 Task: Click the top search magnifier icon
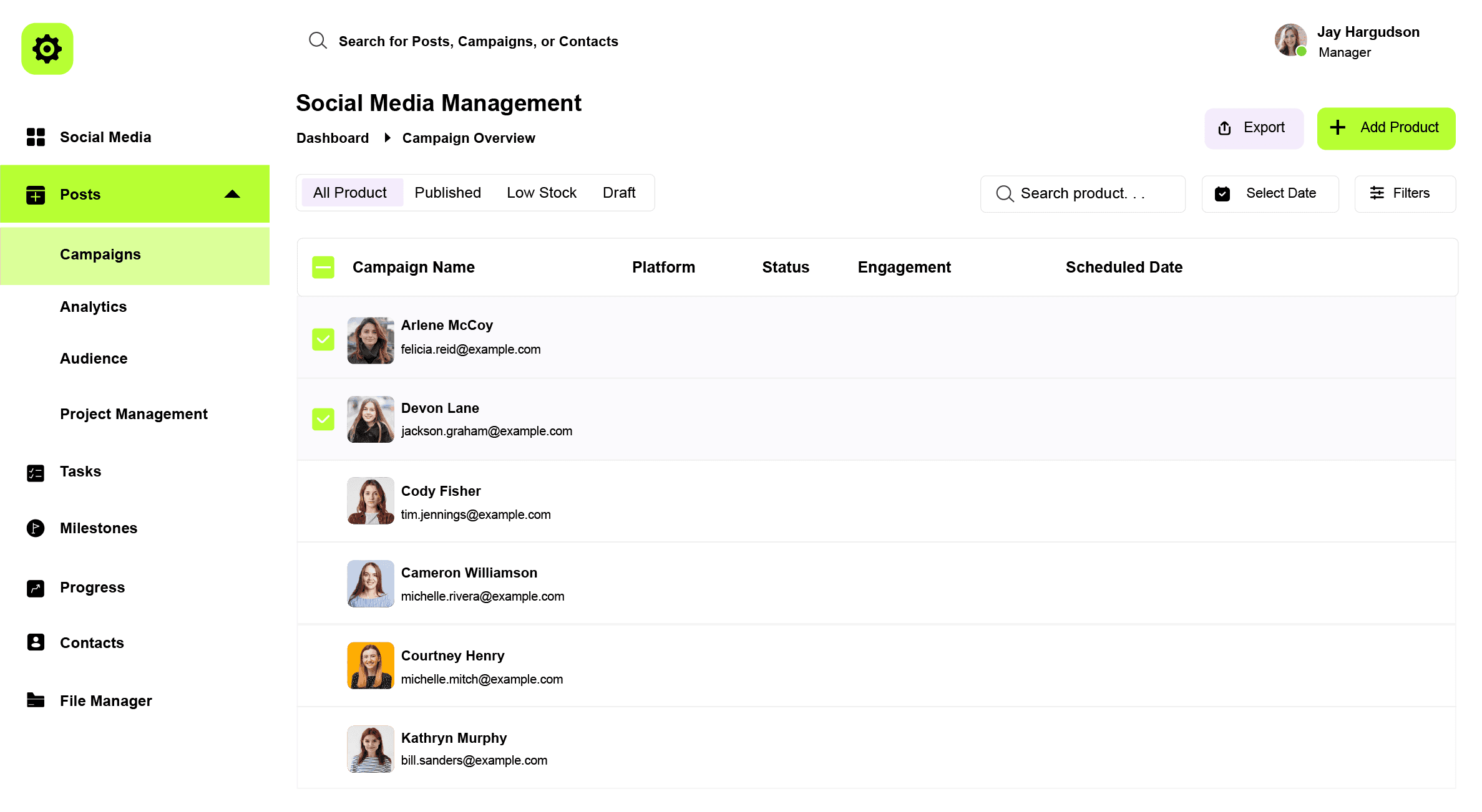tap(318, 41)
